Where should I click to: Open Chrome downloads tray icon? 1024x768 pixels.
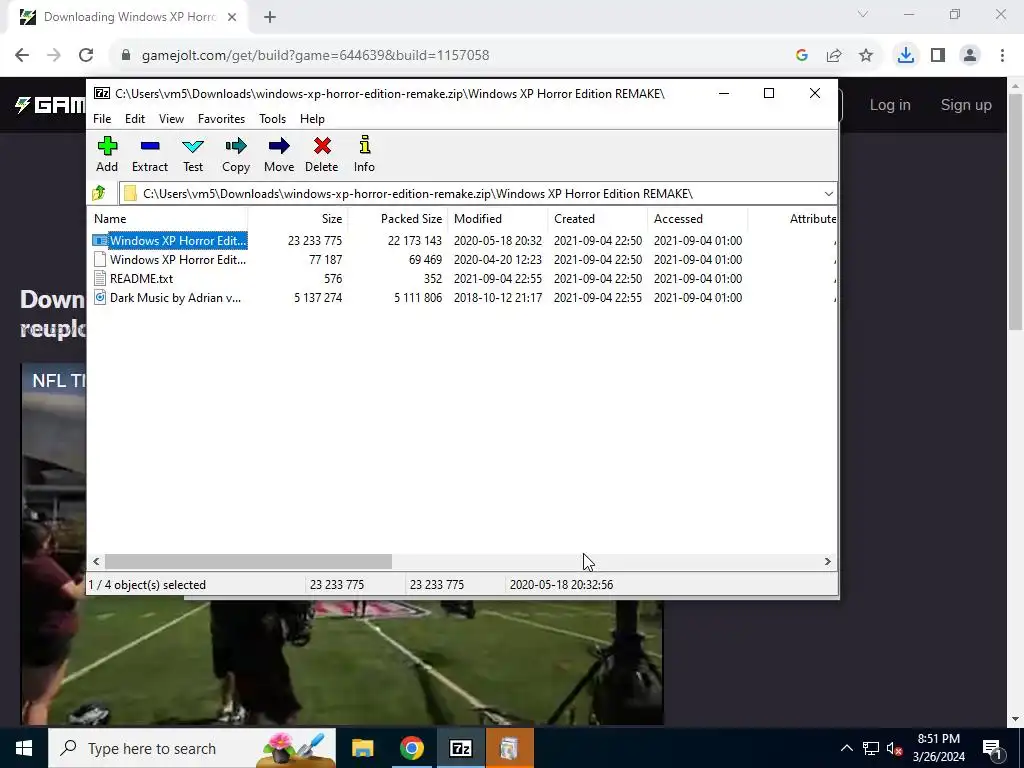(905, 56)
